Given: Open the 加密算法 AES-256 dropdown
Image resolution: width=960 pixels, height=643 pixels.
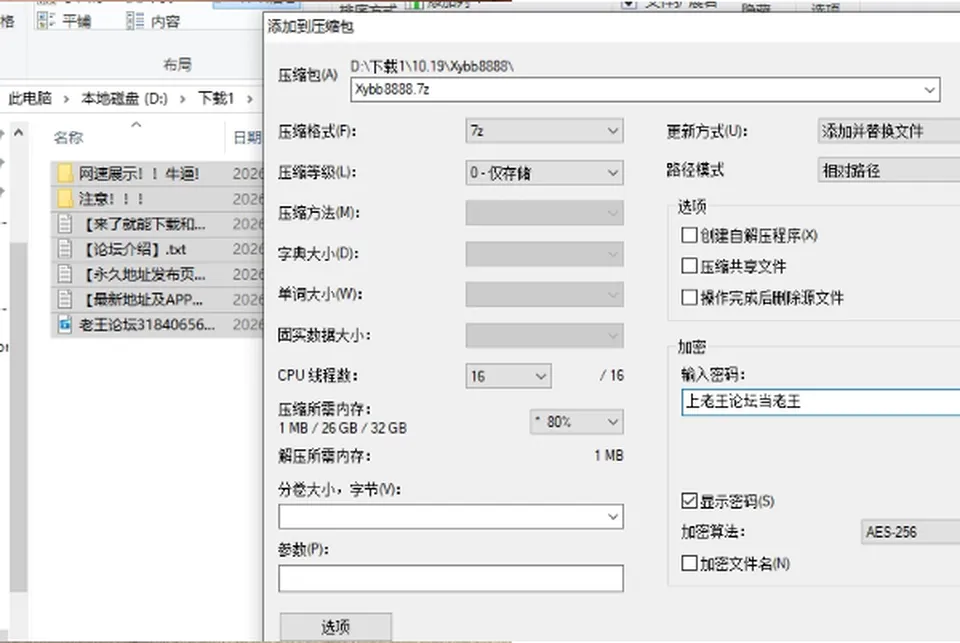Looking at the screenshot, I should point(910,532).
